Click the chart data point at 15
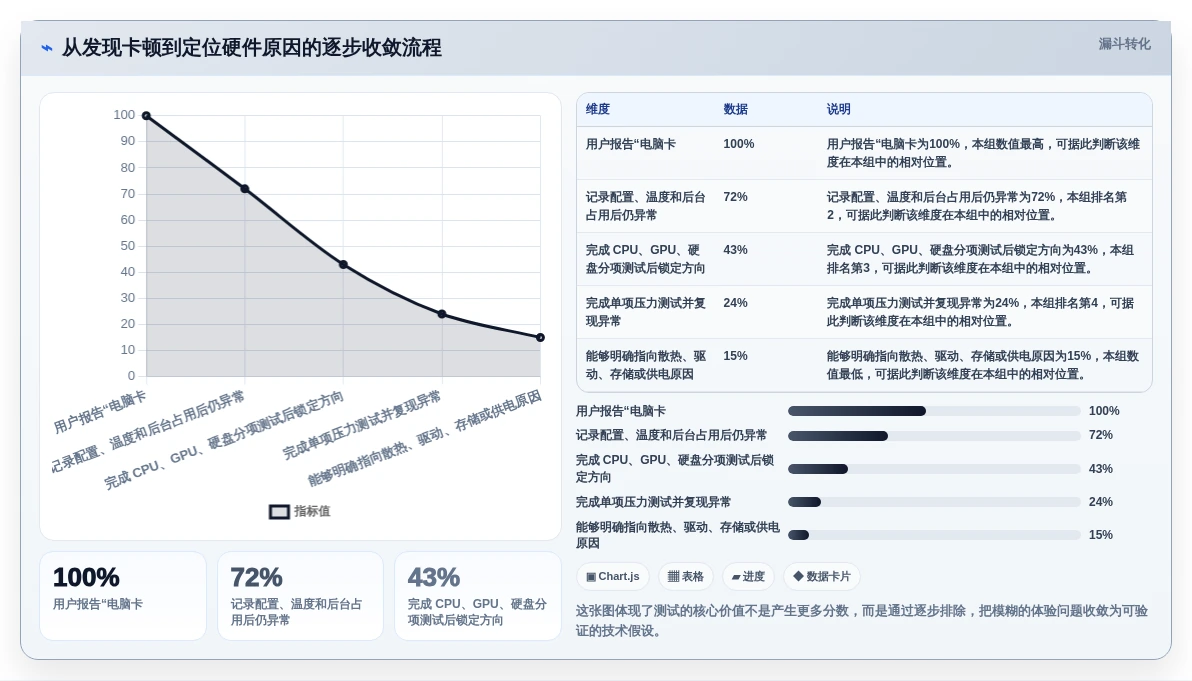The height and width of the screenshot is (681, 1192). tap(541, 337)
